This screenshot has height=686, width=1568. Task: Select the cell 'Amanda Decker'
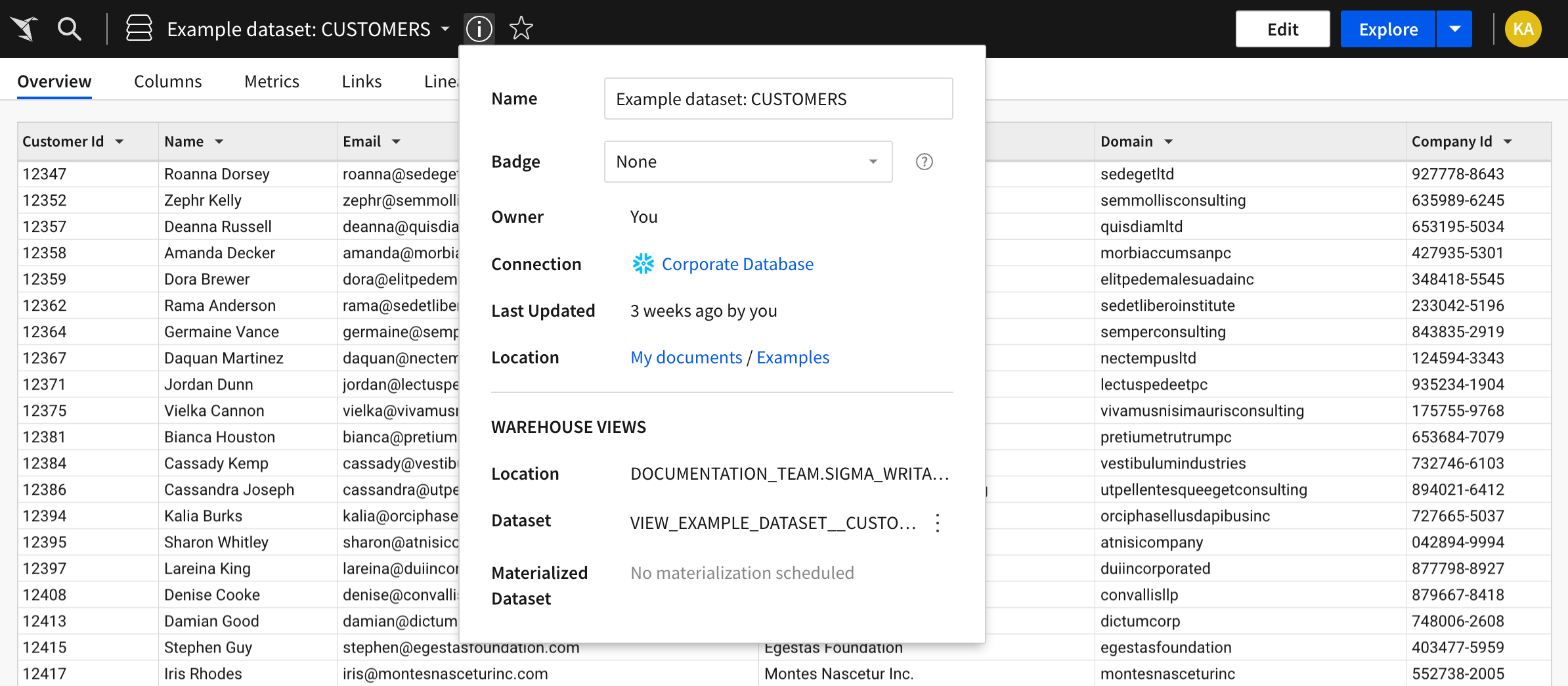tap(248, 253)
